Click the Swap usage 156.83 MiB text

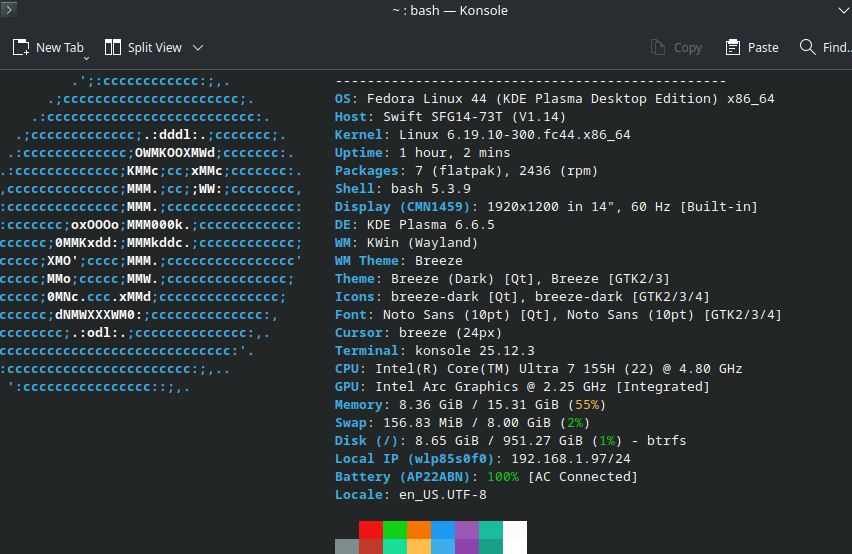point(423,422)
